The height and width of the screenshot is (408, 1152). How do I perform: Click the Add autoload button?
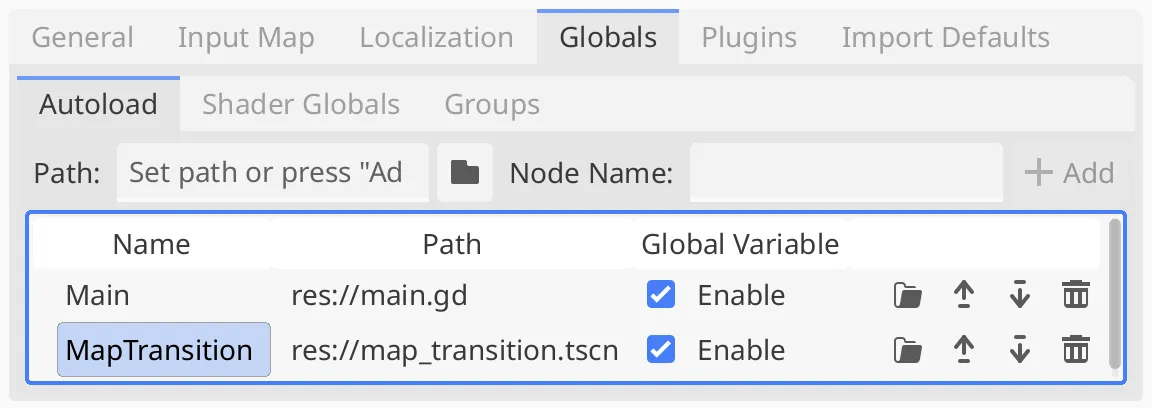pyautogui.click(x=1069, y=173)
